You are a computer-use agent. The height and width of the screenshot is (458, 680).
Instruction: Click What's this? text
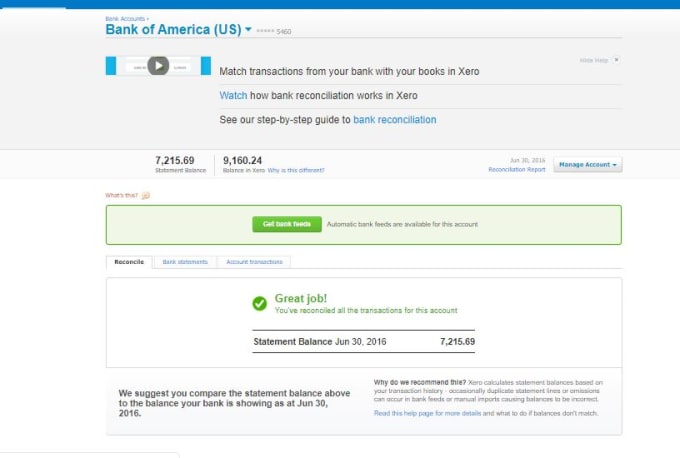click(x=121, y=195)
